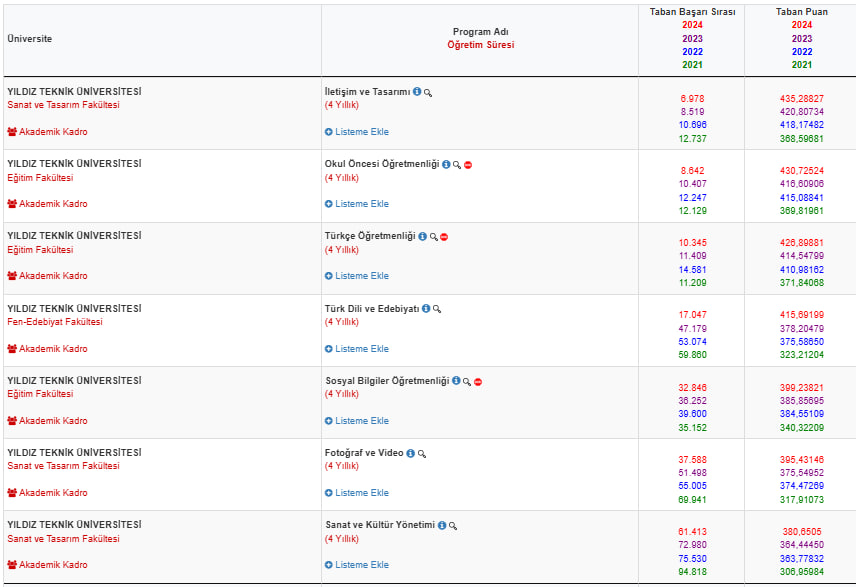Click magnifier icon next to Türkçe Öğretmenliği
The image size is (862, 587).
pyautogui.click(x=433, y=237)
